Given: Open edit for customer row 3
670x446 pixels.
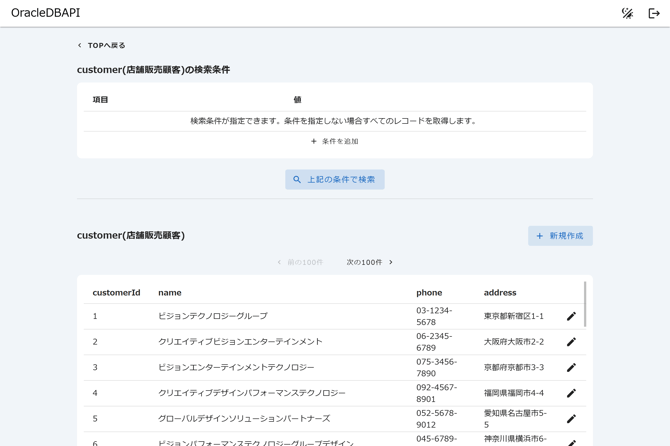Looking at the screenshot, I should pyautogui.click(x=571, y=367).
